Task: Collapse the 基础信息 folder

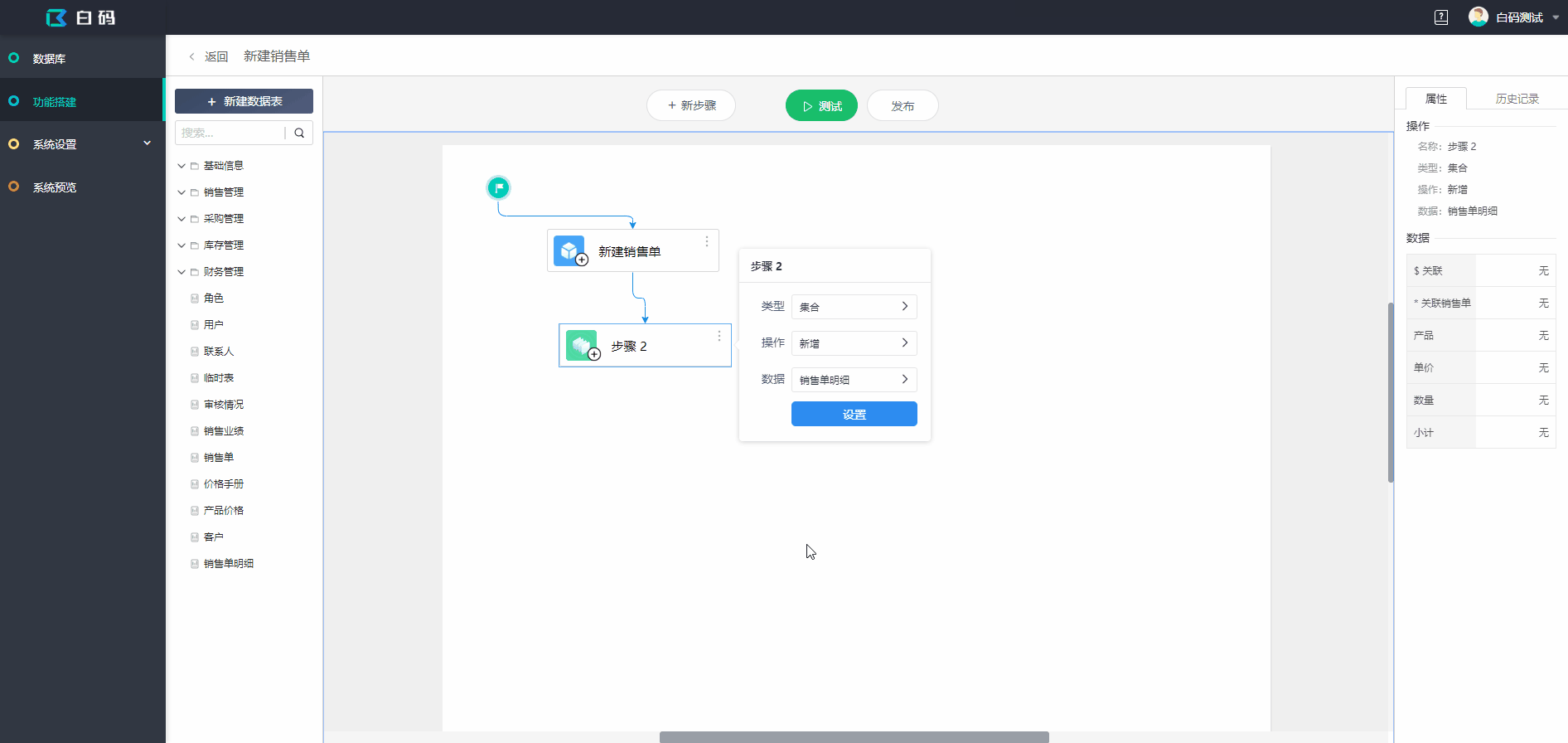Action: click(181, 166)
